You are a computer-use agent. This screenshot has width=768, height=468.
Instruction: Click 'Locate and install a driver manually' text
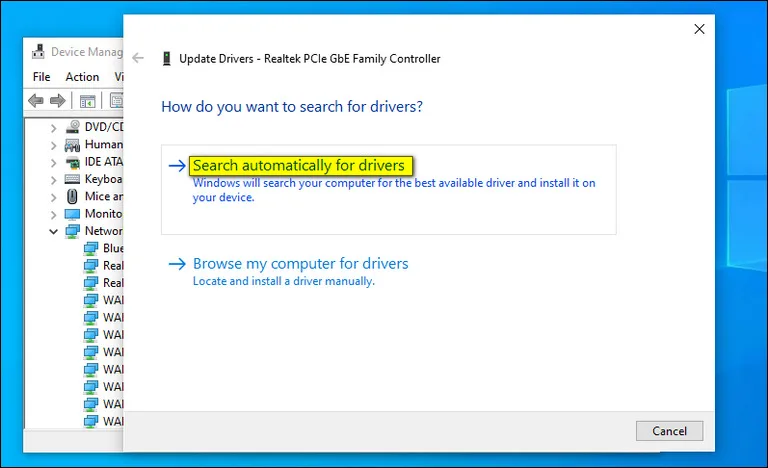(284, 281)
